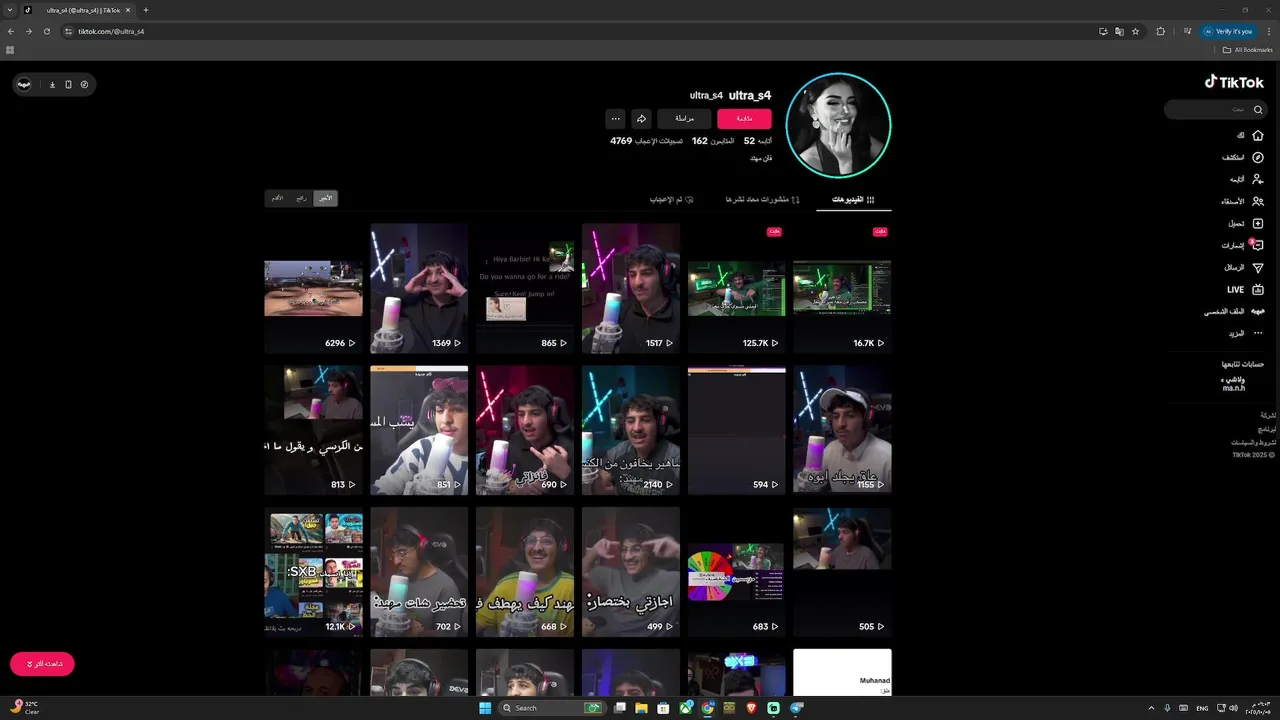
Task: Open the spin-wheel video with 683 views
Action: [x=736, y=572]
